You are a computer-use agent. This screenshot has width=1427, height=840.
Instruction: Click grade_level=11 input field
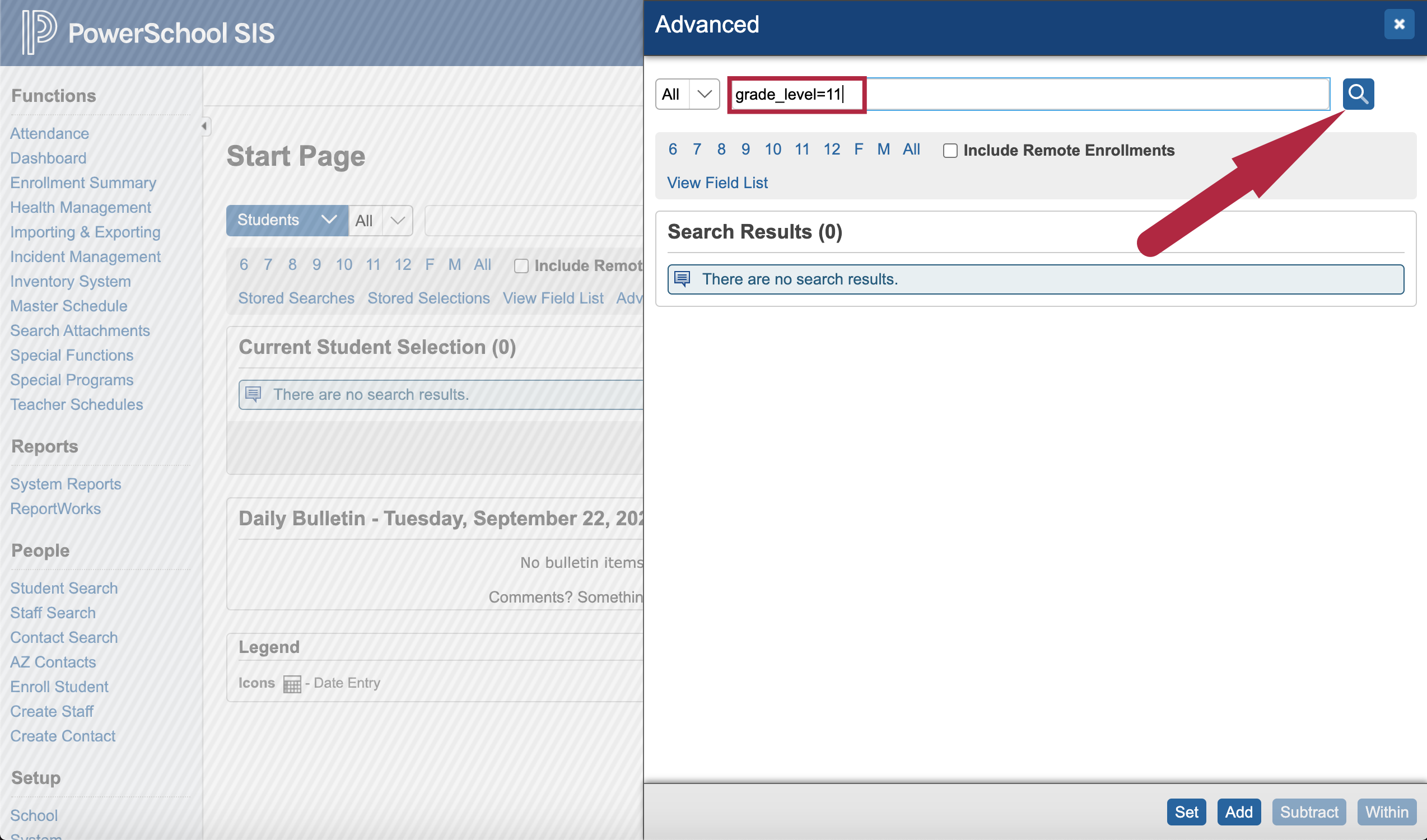point(1029,94)
